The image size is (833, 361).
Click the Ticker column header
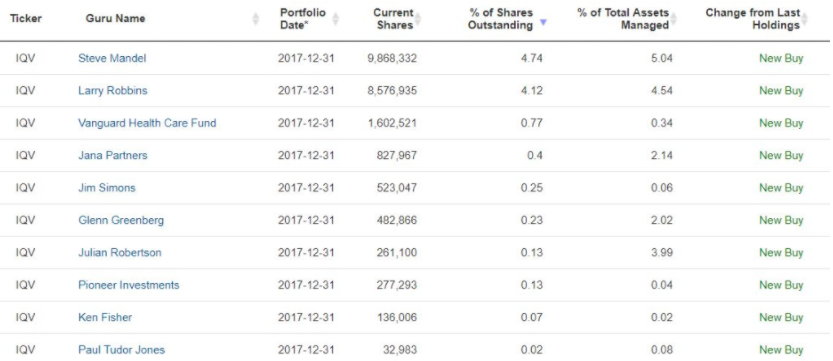(26, 18)
